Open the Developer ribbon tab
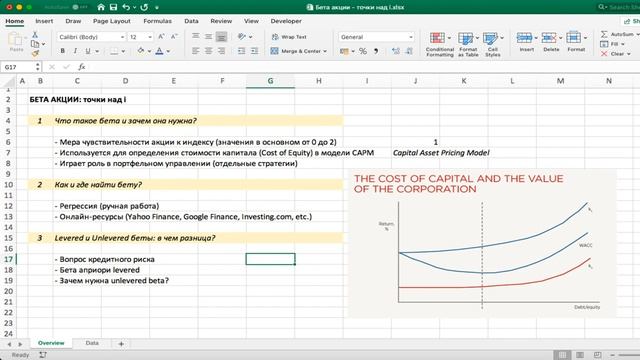This screenshot has height=360, width=640. pyautogui.click(x=286, y=21)
